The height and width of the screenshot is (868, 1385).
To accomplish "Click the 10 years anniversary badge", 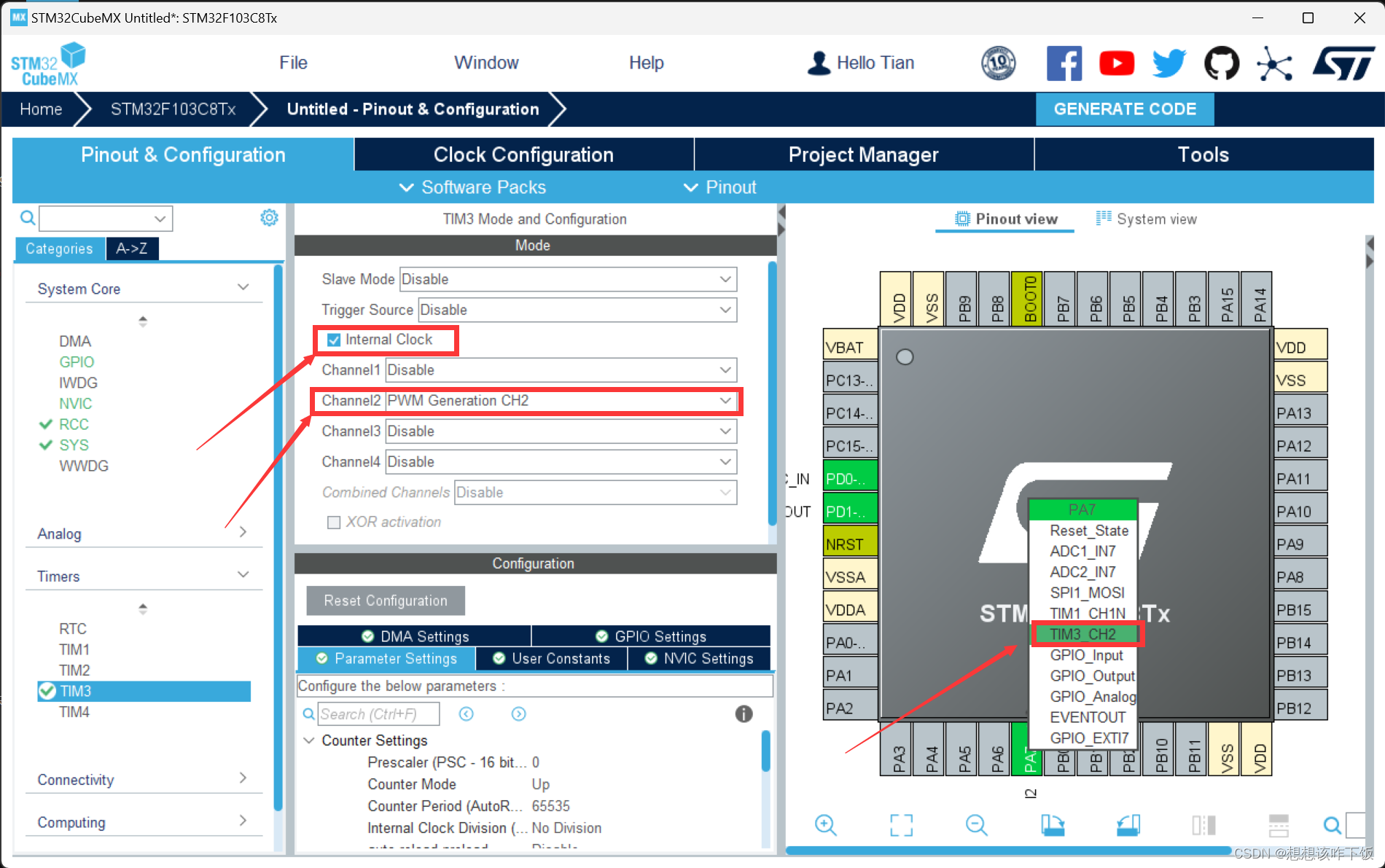I will 999,63.
